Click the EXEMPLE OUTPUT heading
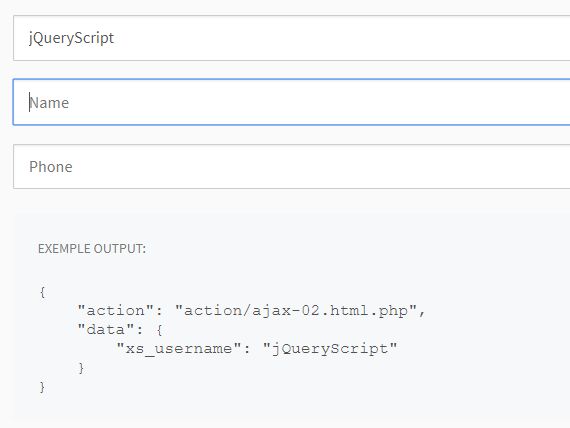 click(92, 249)
